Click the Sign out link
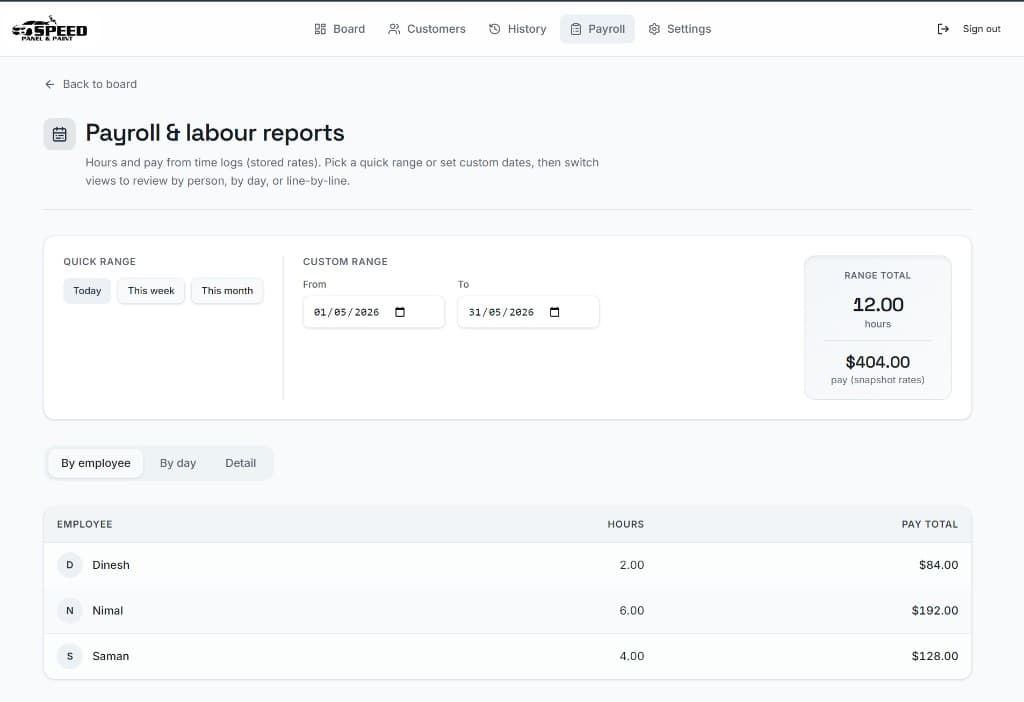1024x702 pixels. (x=969, y=29)
